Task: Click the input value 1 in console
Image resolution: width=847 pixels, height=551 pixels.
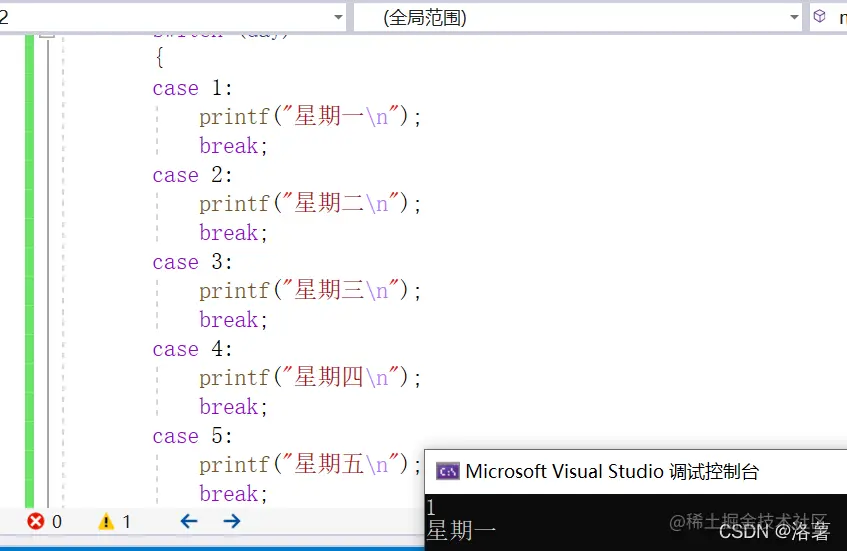Action: point(431,507)
